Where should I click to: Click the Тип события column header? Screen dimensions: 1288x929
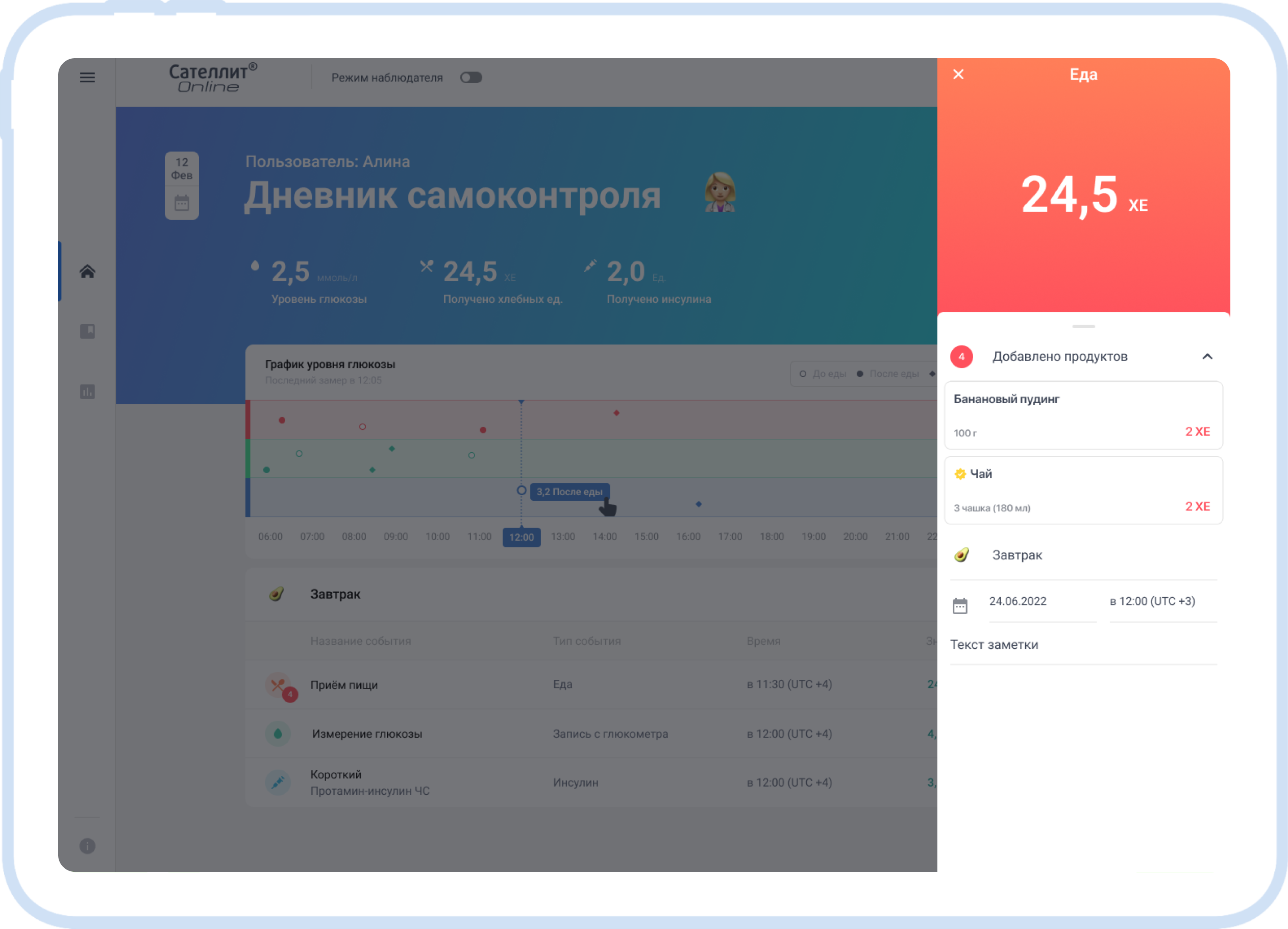click(x=587, y=642)
